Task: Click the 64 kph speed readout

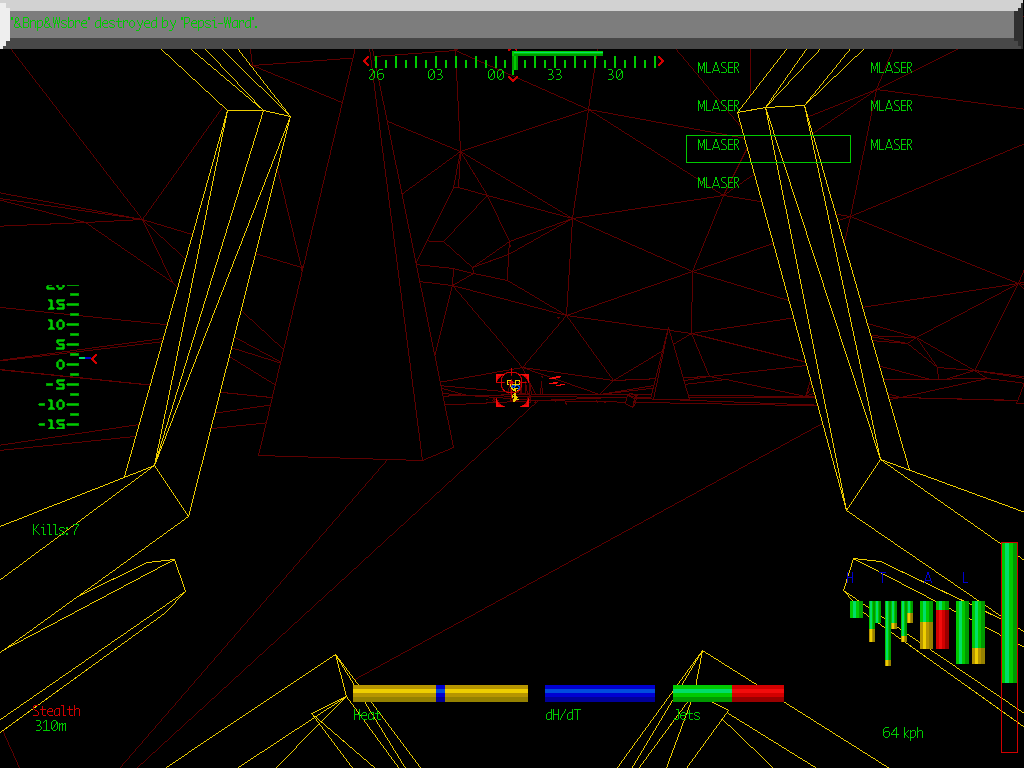Action: coord(901,732)
